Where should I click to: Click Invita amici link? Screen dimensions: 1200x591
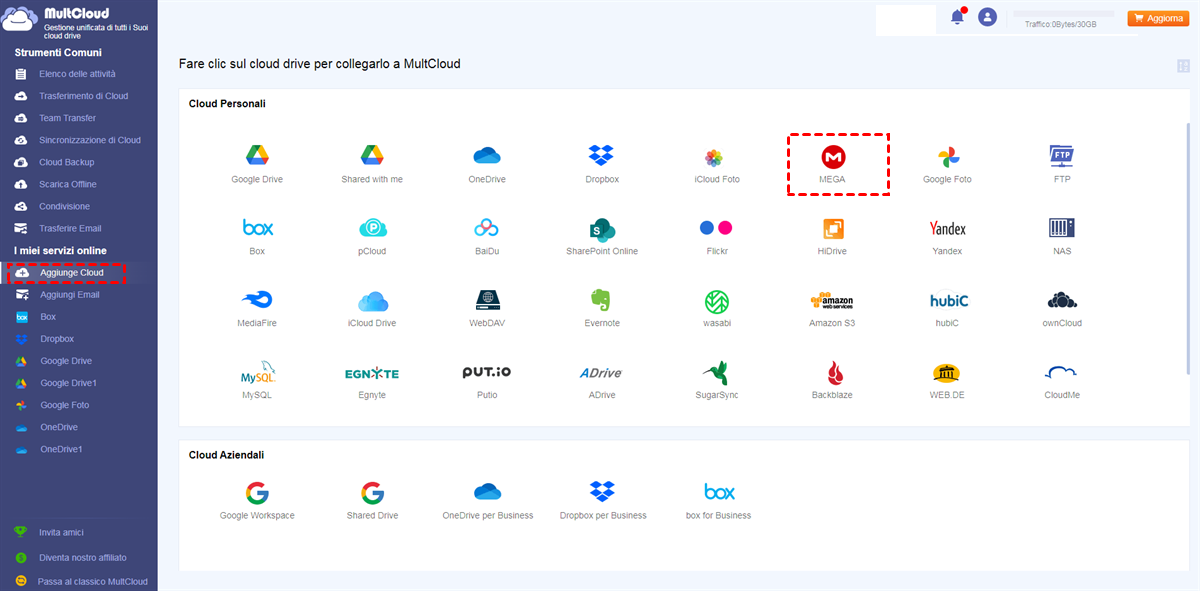pos(61,533)
